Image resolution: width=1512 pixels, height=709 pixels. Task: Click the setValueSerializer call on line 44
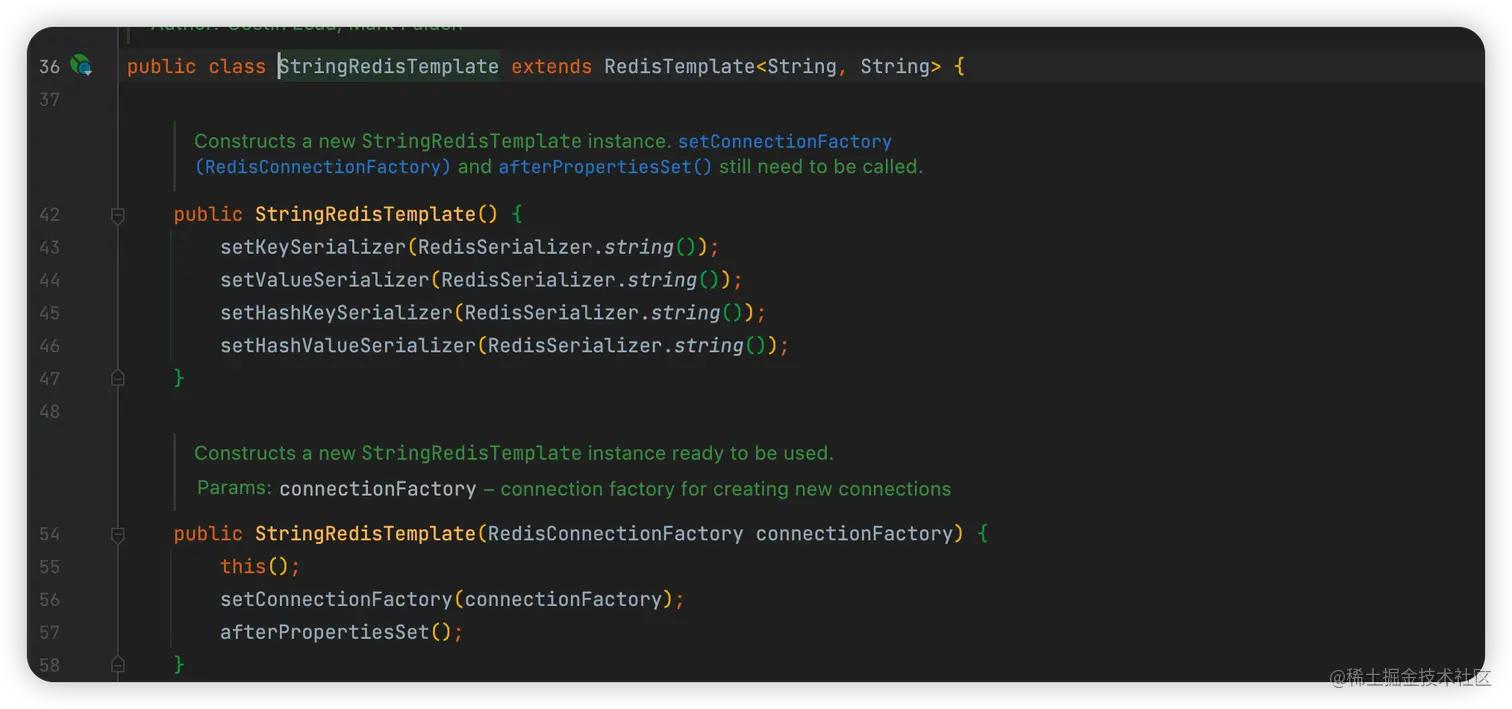pos(325,280)
